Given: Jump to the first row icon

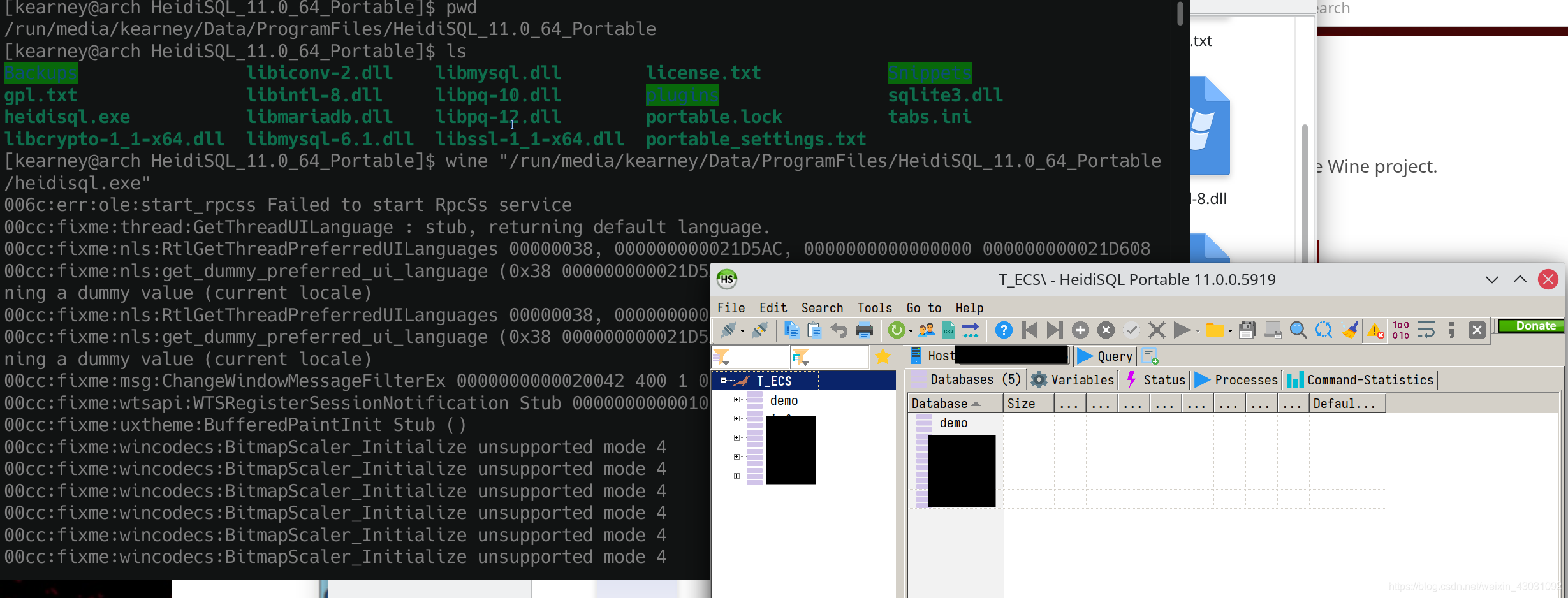Looking at the screenshot, I should 1029,330.
